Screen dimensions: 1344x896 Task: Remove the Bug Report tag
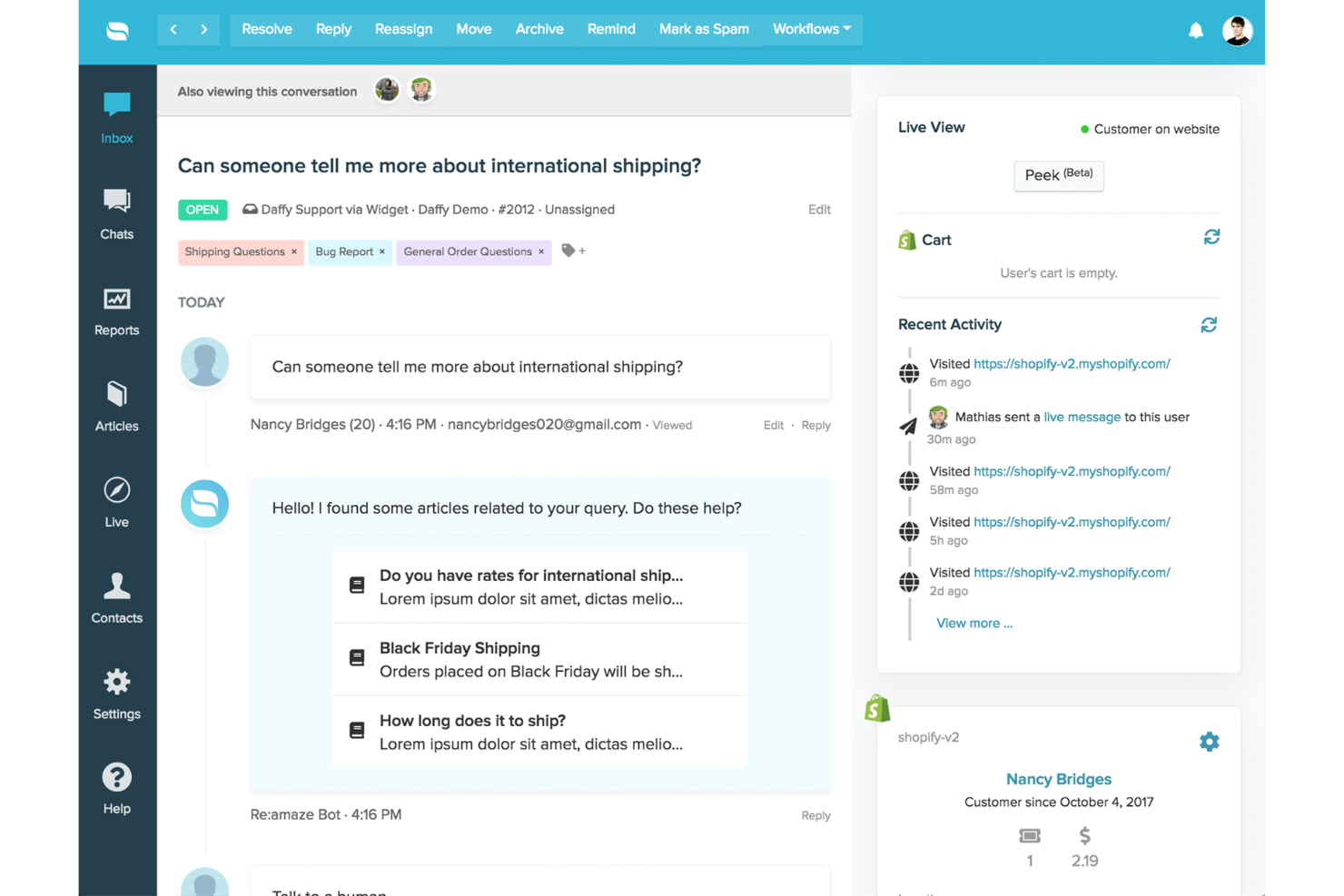tap(381, 251)
